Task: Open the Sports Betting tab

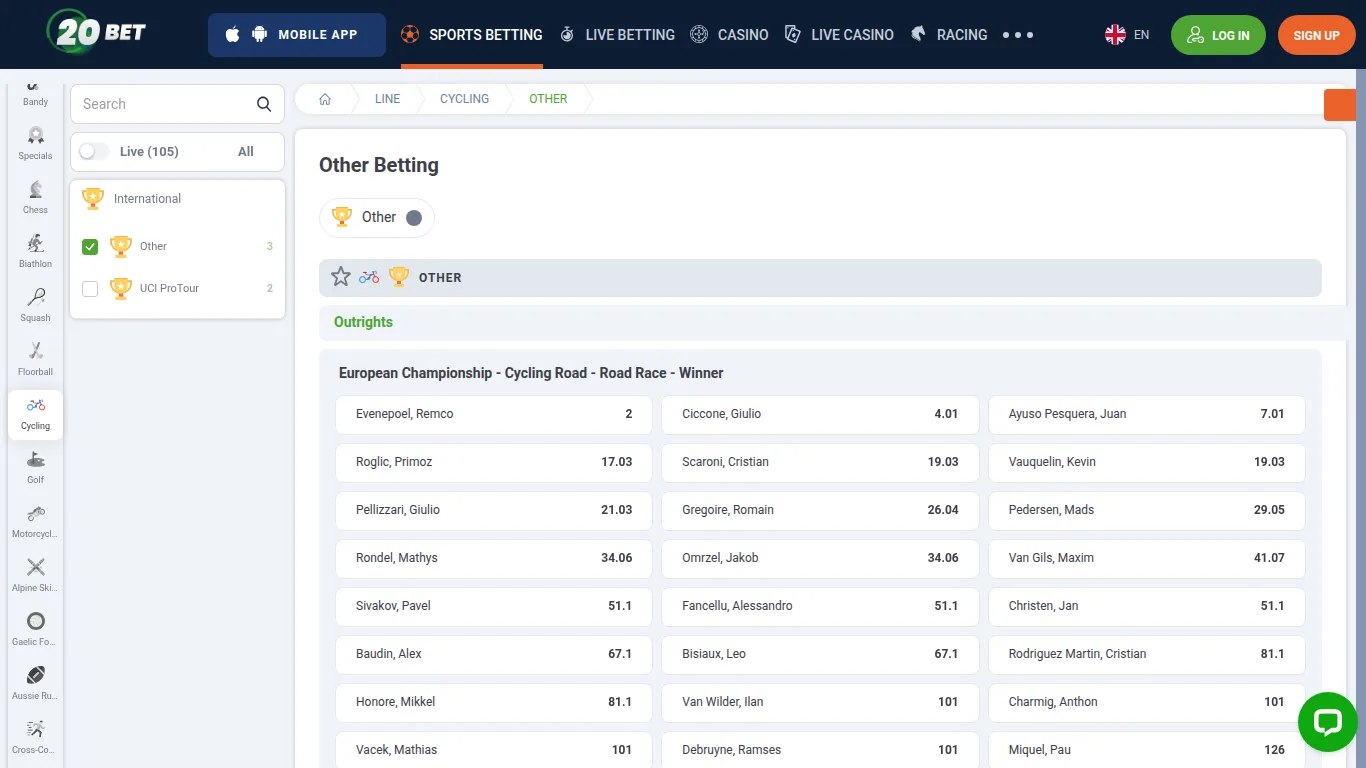Action: point(472,35)
